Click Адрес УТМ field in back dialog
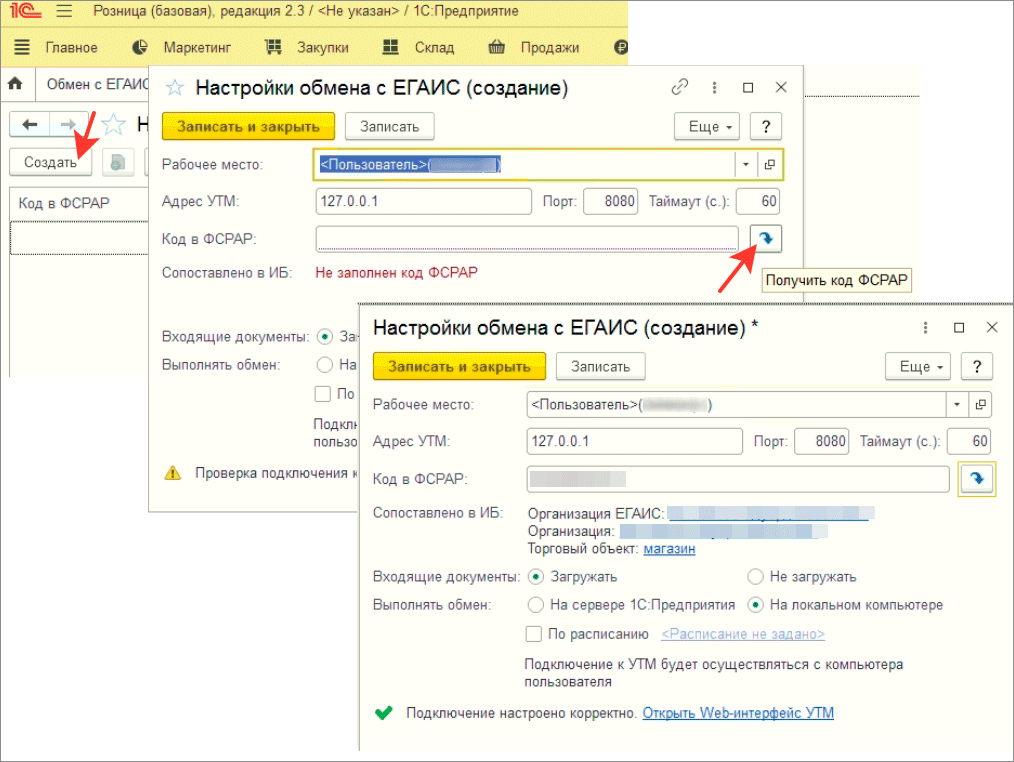The image size is (1014, 762). 424,201
